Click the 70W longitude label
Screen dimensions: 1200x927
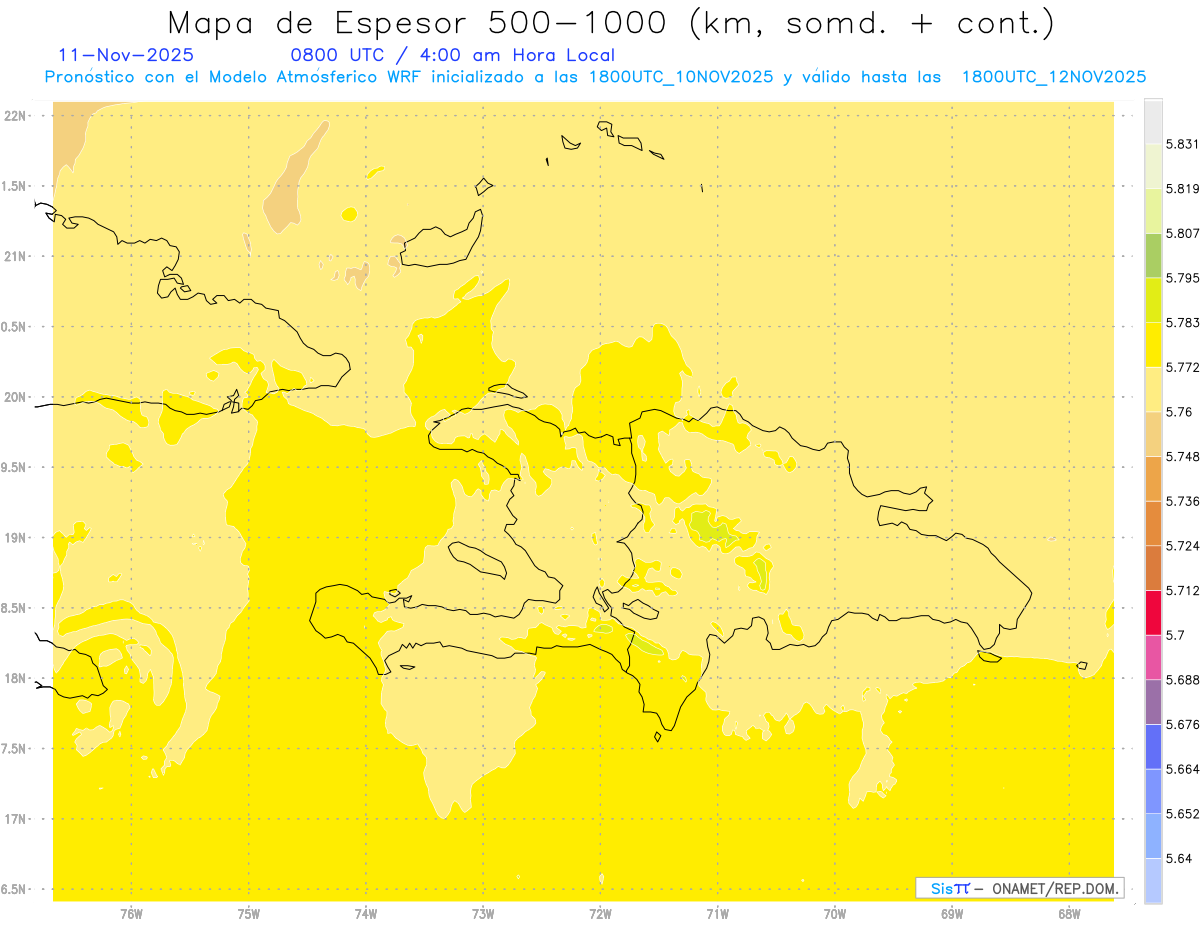(834, 914)
